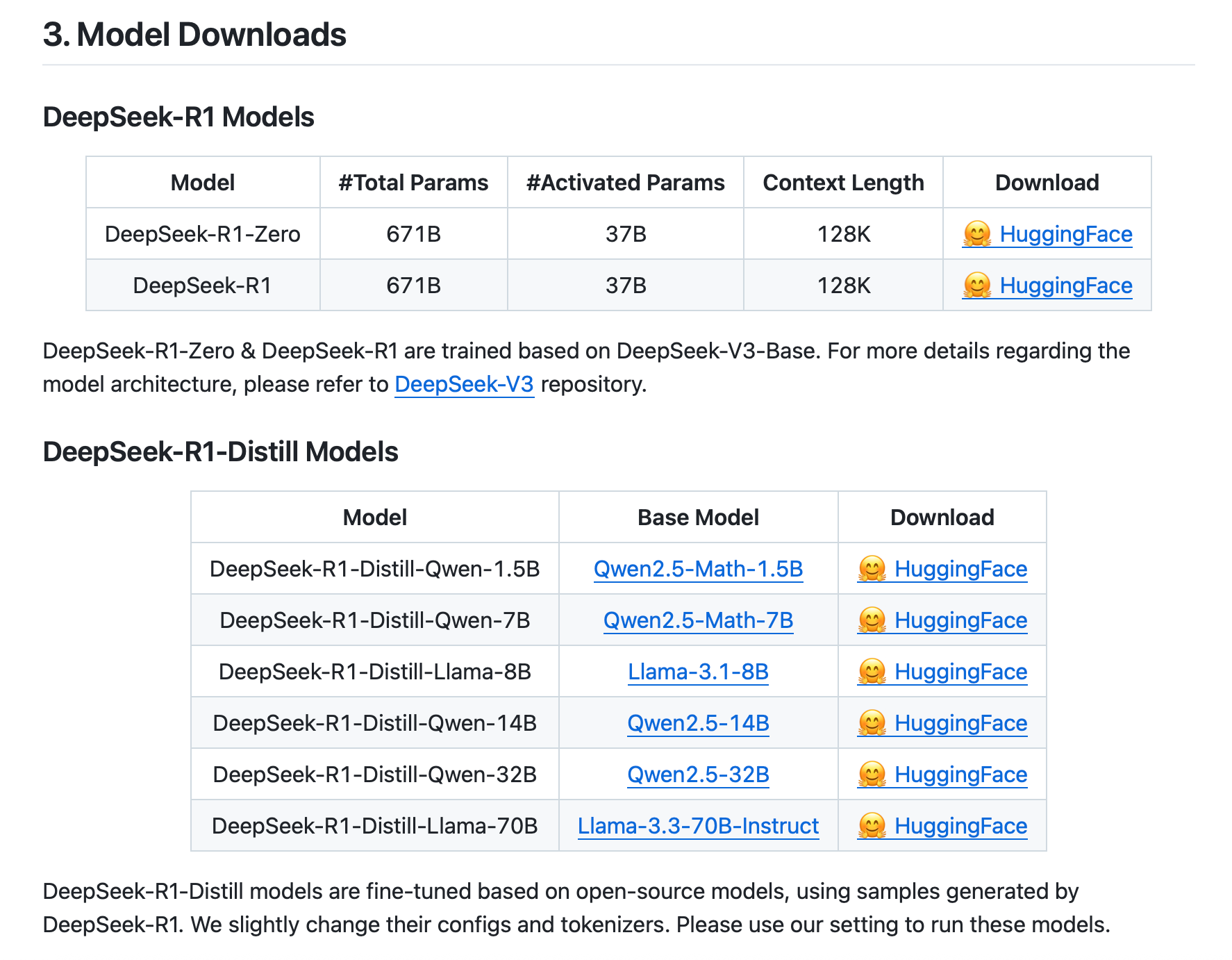Image resolution: width=1232 pixels, height=960 pixels.
Task: Select 'DeepSeek-R1-Distill-Qwen-14B' model cell
Action: click(375, 723)
